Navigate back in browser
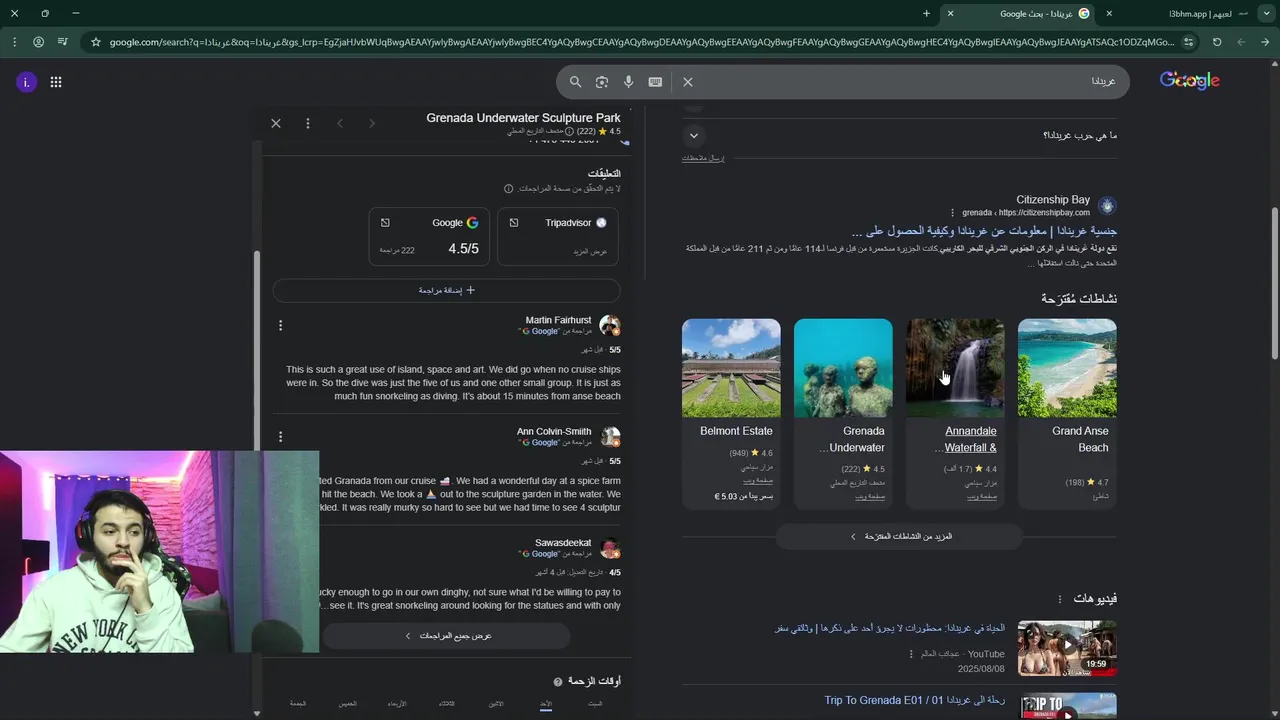Screen dimensions: 1280x720 pyautogui.click(x=1265, y=42)
